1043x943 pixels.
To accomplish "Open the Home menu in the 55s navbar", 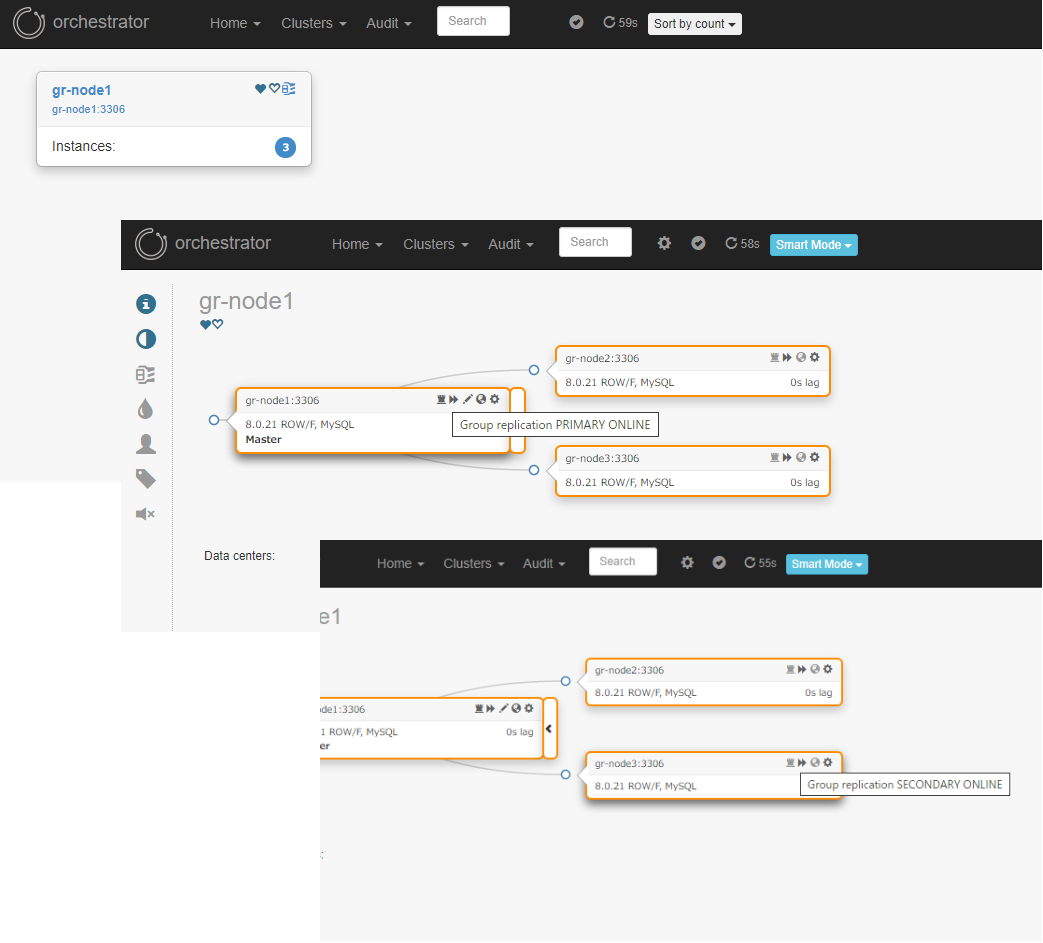I will click(400, 563).
